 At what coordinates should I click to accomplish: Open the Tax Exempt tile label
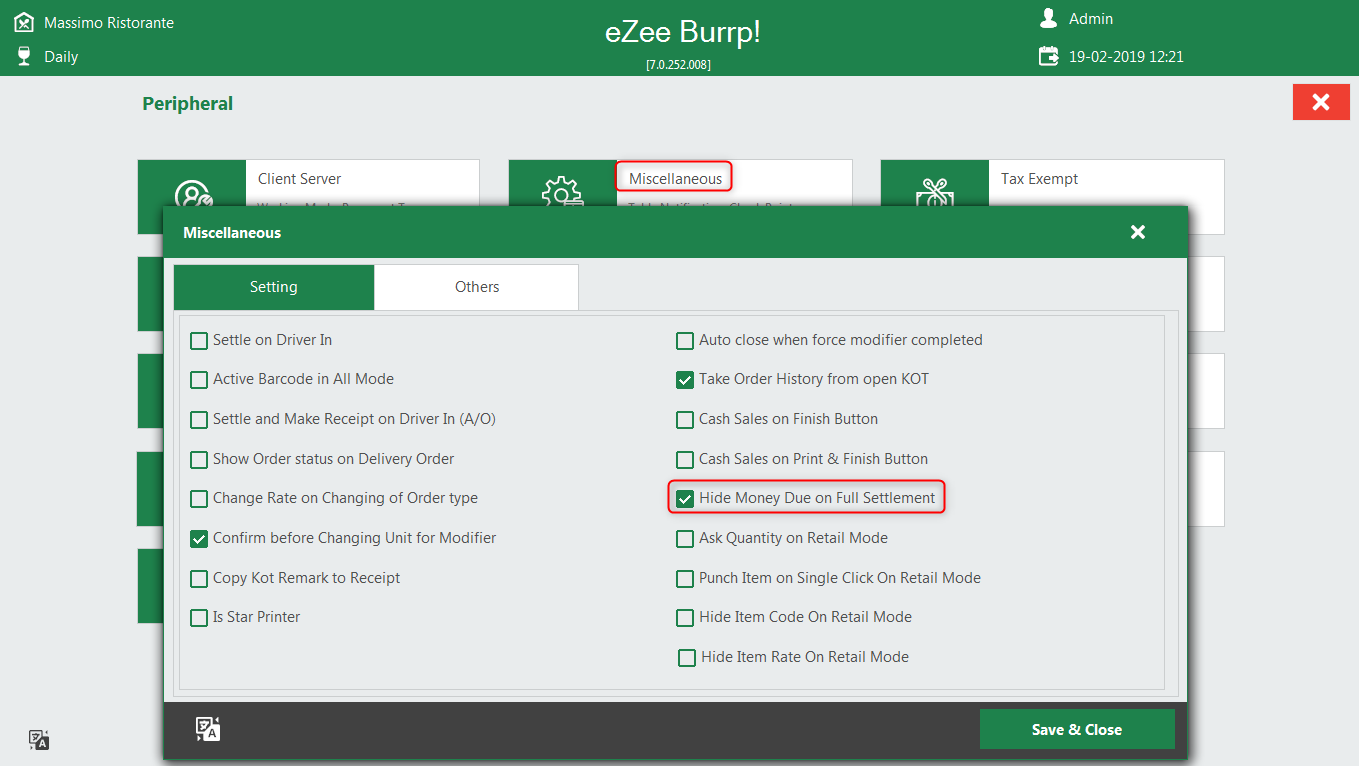pos(1039,179)
